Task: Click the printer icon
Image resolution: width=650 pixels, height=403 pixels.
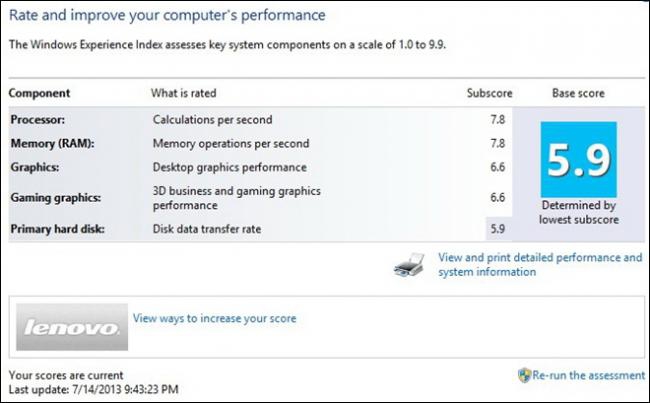Action: (x=415, y=264)
